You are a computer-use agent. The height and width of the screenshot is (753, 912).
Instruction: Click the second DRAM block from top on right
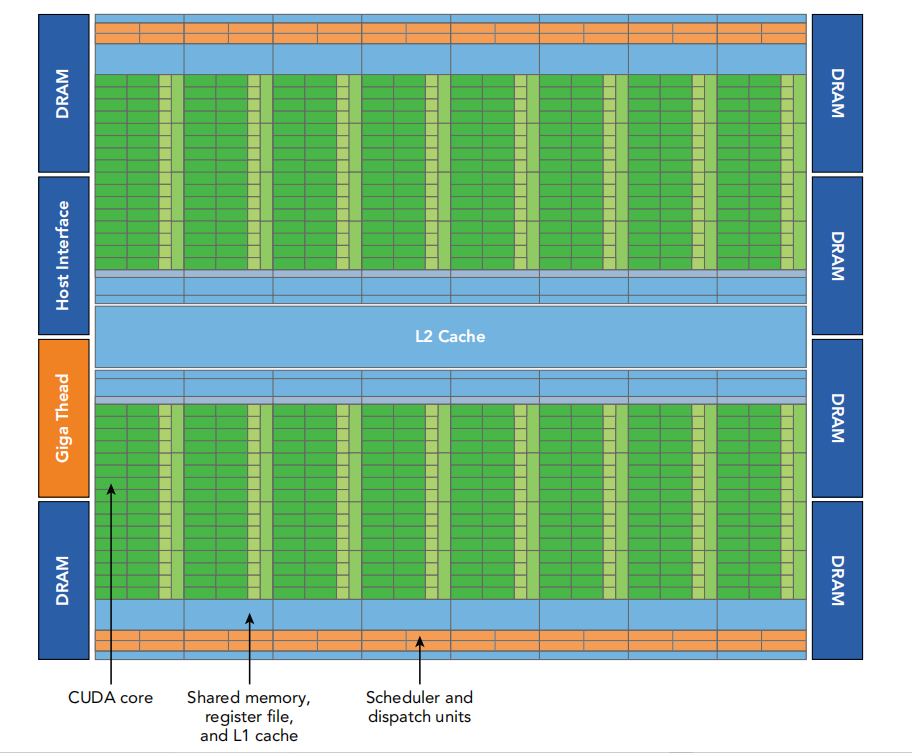click(837, 255)
